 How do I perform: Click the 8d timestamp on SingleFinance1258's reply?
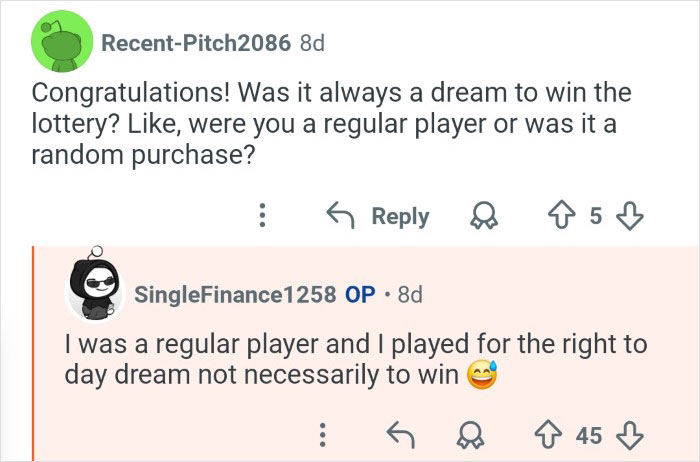tap(410, 295)
